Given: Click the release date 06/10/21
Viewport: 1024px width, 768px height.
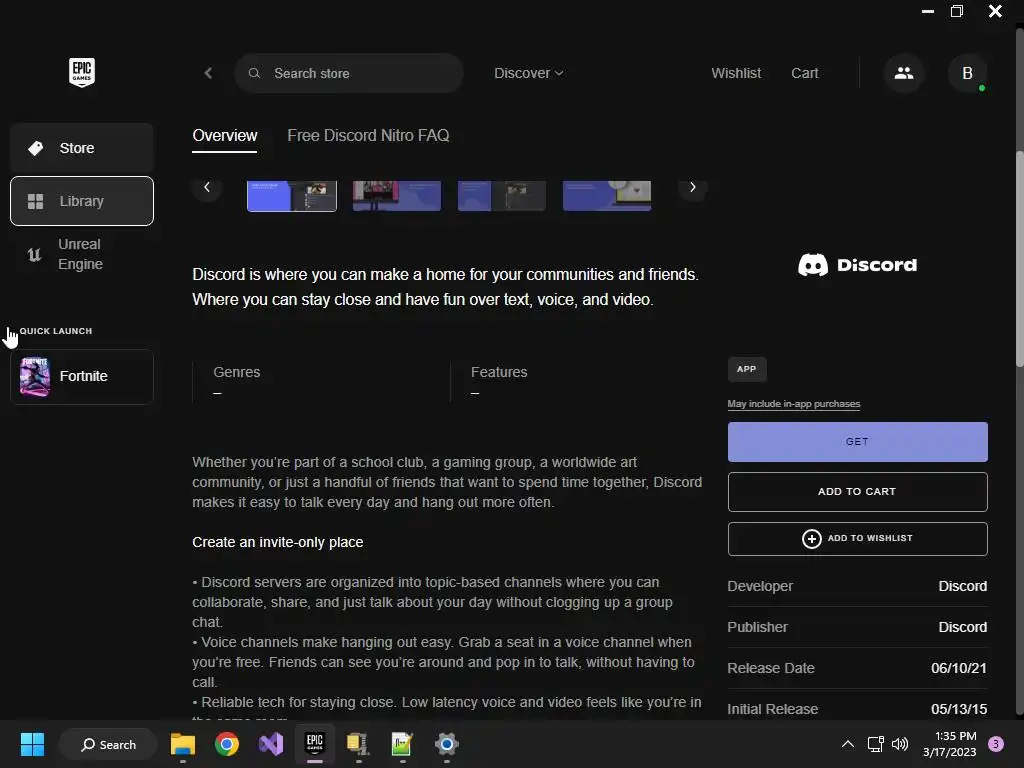Looking at the screenshot, I should coord(959,669).
